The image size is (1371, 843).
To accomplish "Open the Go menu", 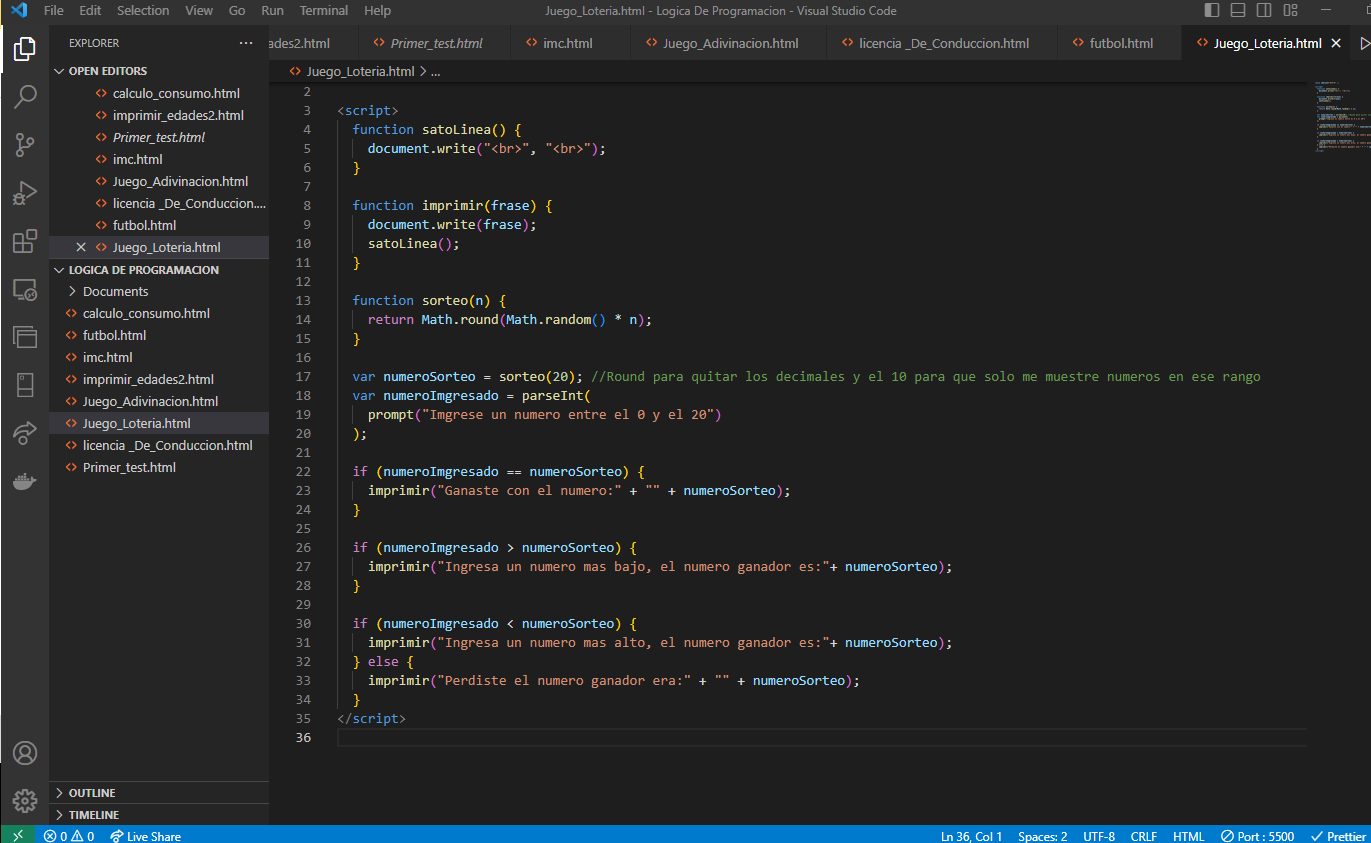I will click(x=237, y=11).
